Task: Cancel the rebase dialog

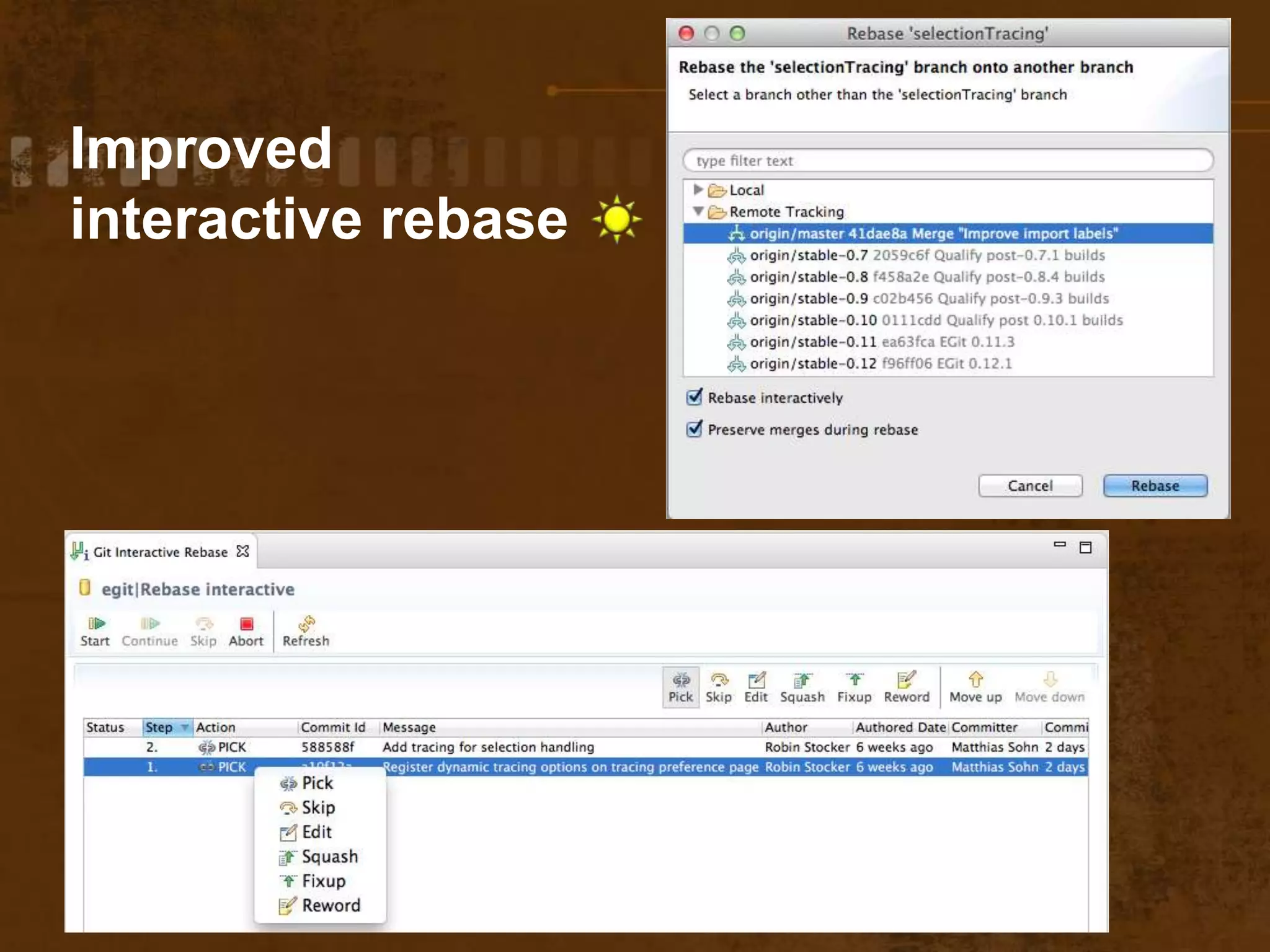Action: (1030, 485)
